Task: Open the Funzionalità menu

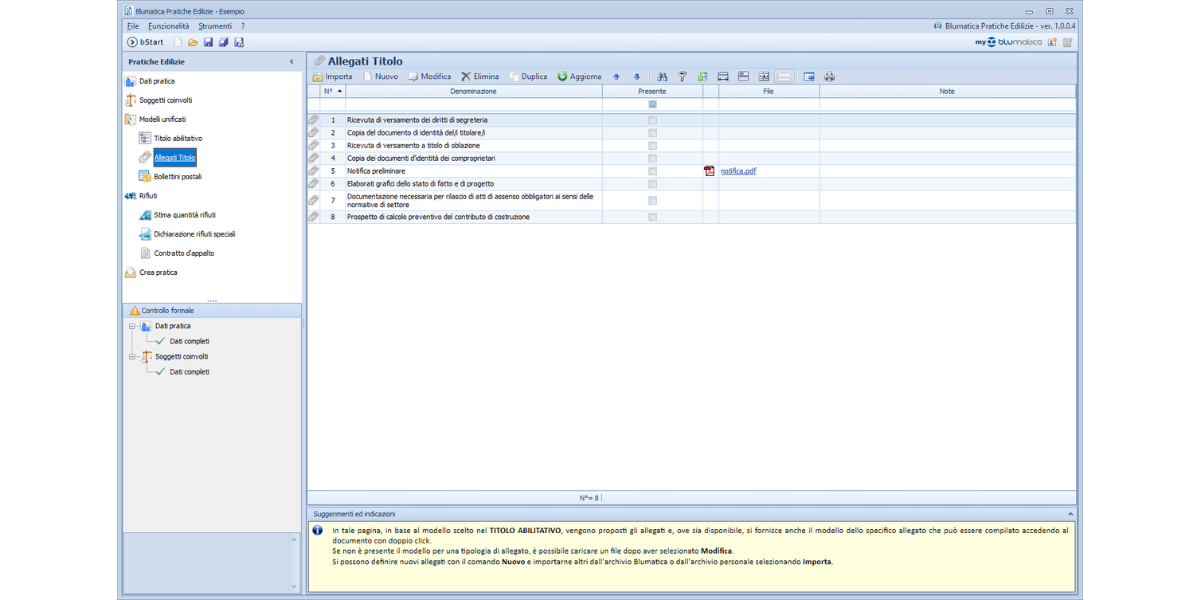Action: point(168,26)
